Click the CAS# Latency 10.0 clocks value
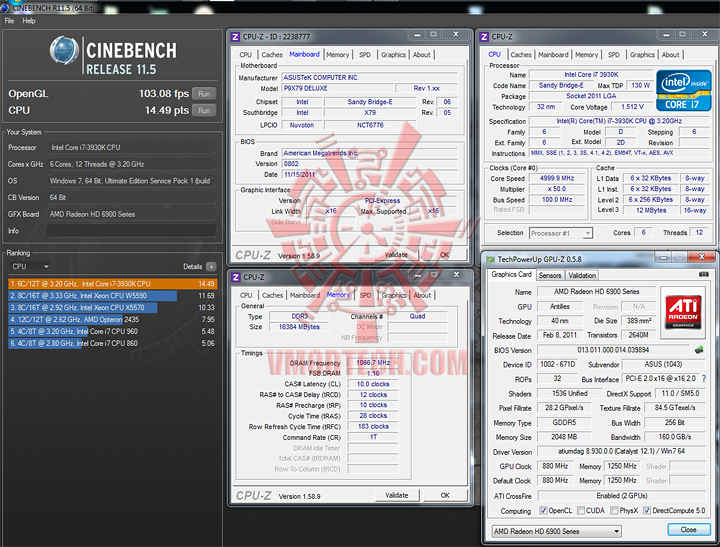This screenshot has height=547, width=720. (x=373, y=384)
